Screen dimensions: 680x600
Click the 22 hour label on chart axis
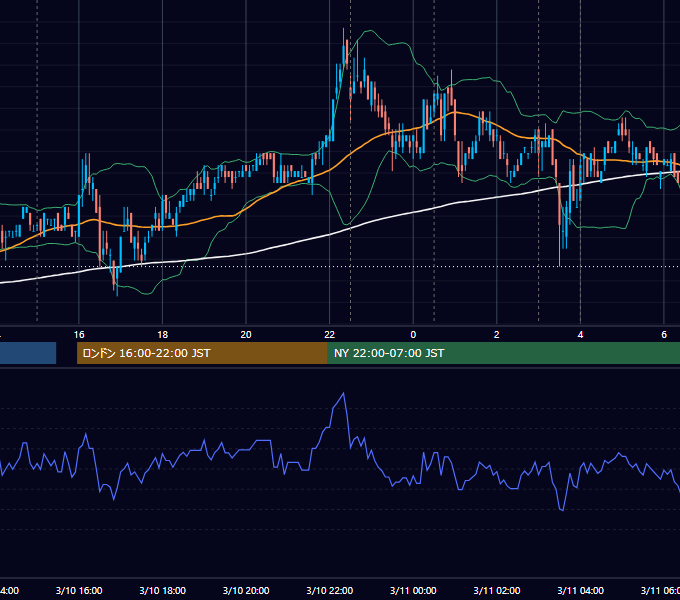point(330,335)
